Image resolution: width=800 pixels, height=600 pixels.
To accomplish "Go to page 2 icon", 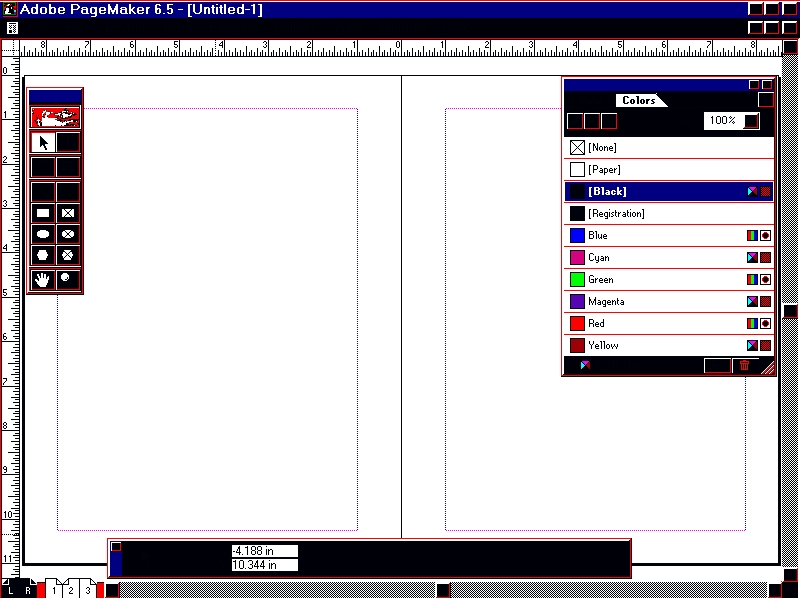I will (x=70, y=591).
